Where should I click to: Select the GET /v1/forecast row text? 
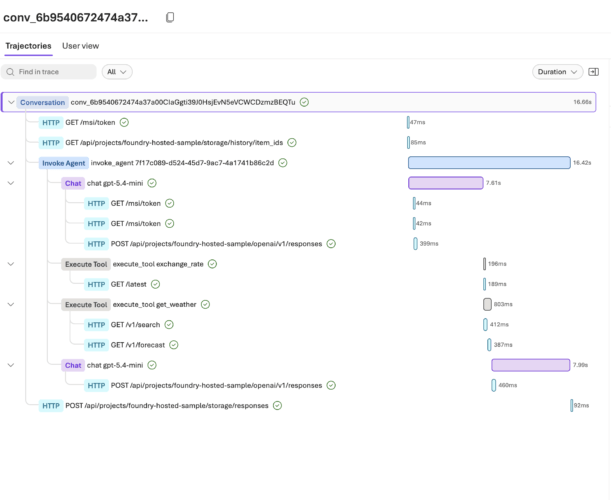click(x=138, y=345)
